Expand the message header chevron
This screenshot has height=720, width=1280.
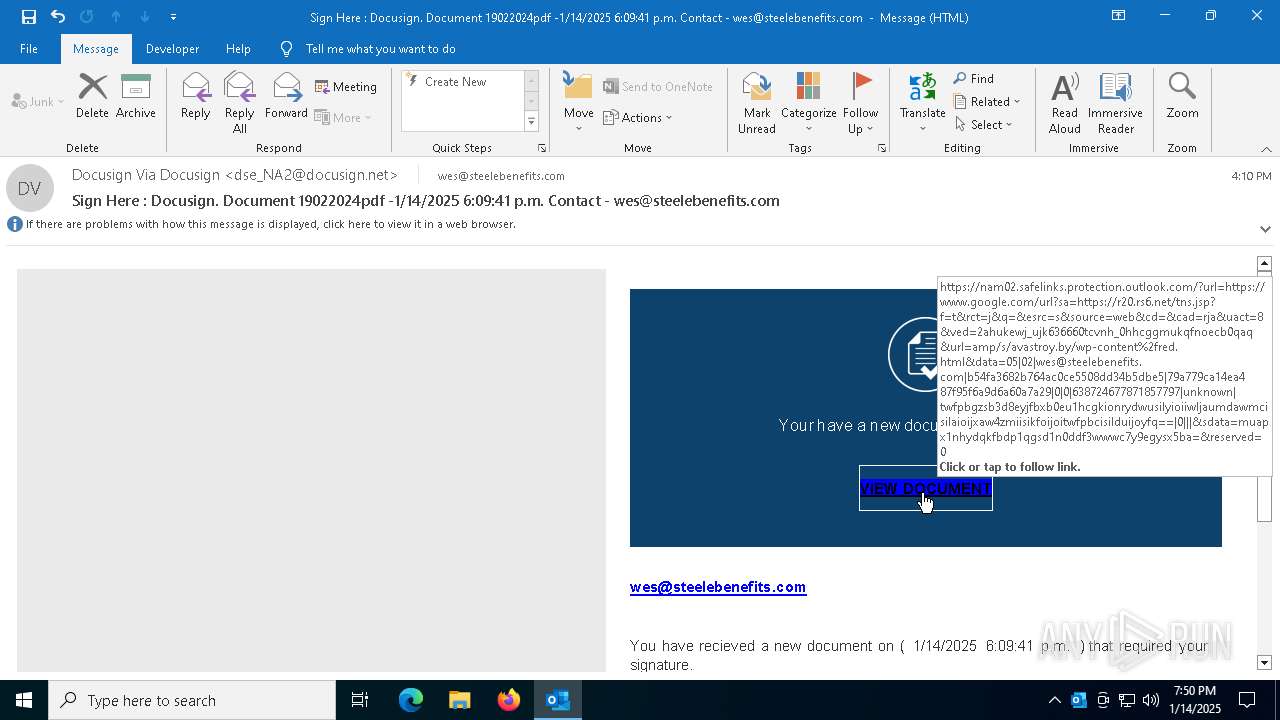tap(1265, 229)
